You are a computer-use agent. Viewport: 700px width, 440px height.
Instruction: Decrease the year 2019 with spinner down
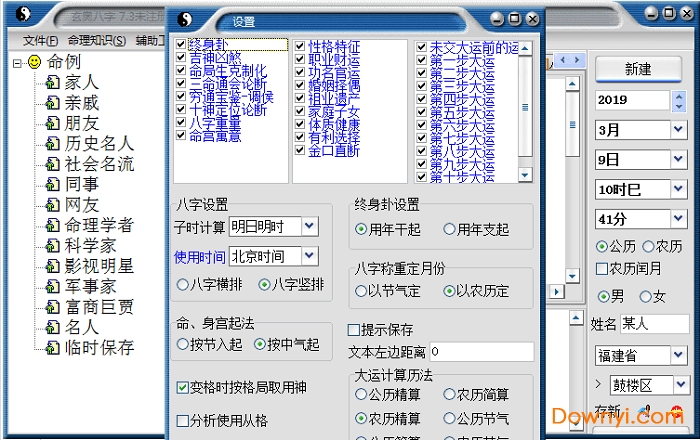[679, 106]
